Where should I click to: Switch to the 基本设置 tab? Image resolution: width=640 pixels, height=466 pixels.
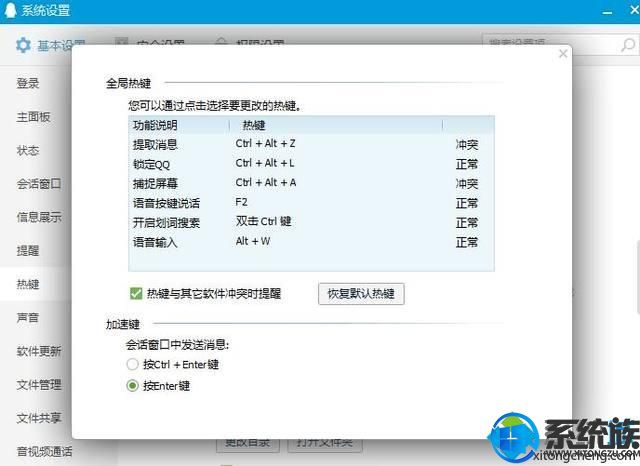[x=50, y=45]
